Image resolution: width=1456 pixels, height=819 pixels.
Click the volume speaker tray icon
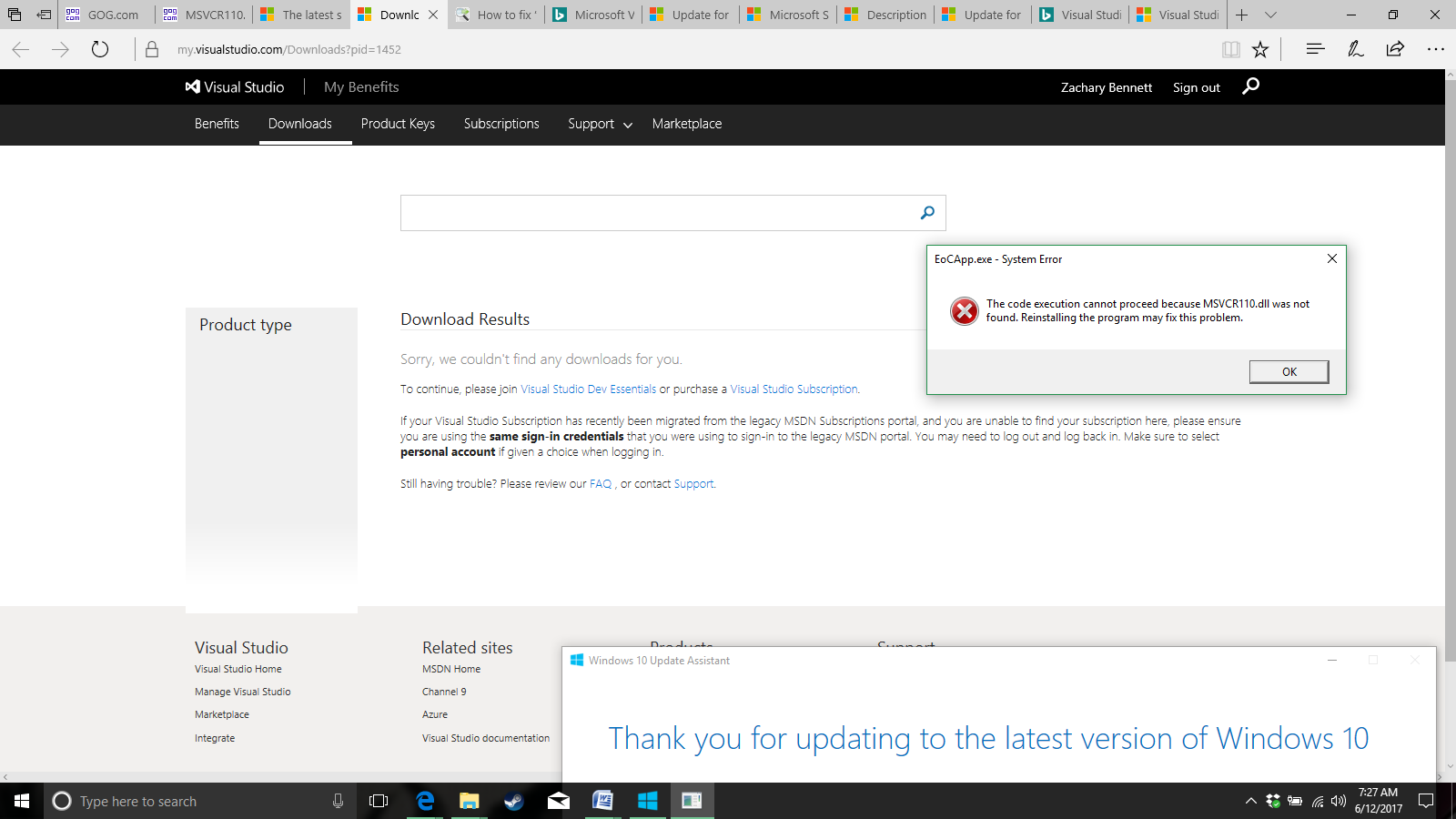[x=1338, y=801]
